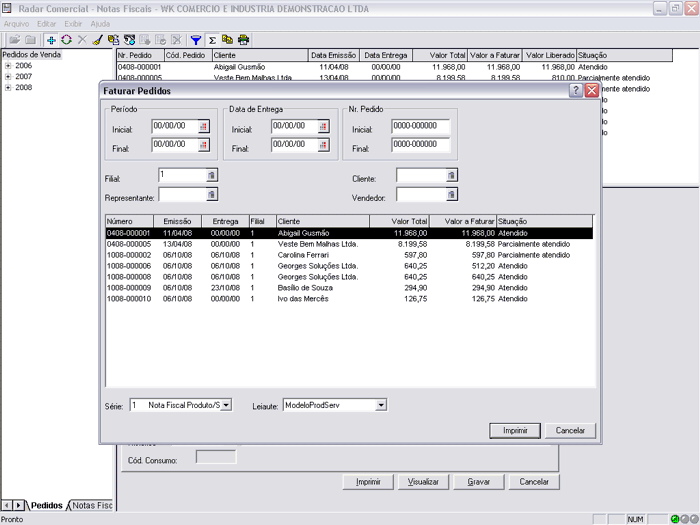Click the funnel filter icon in toolbar
The height and width of the screenshot is (525, 700).
[x=196, y=40]
